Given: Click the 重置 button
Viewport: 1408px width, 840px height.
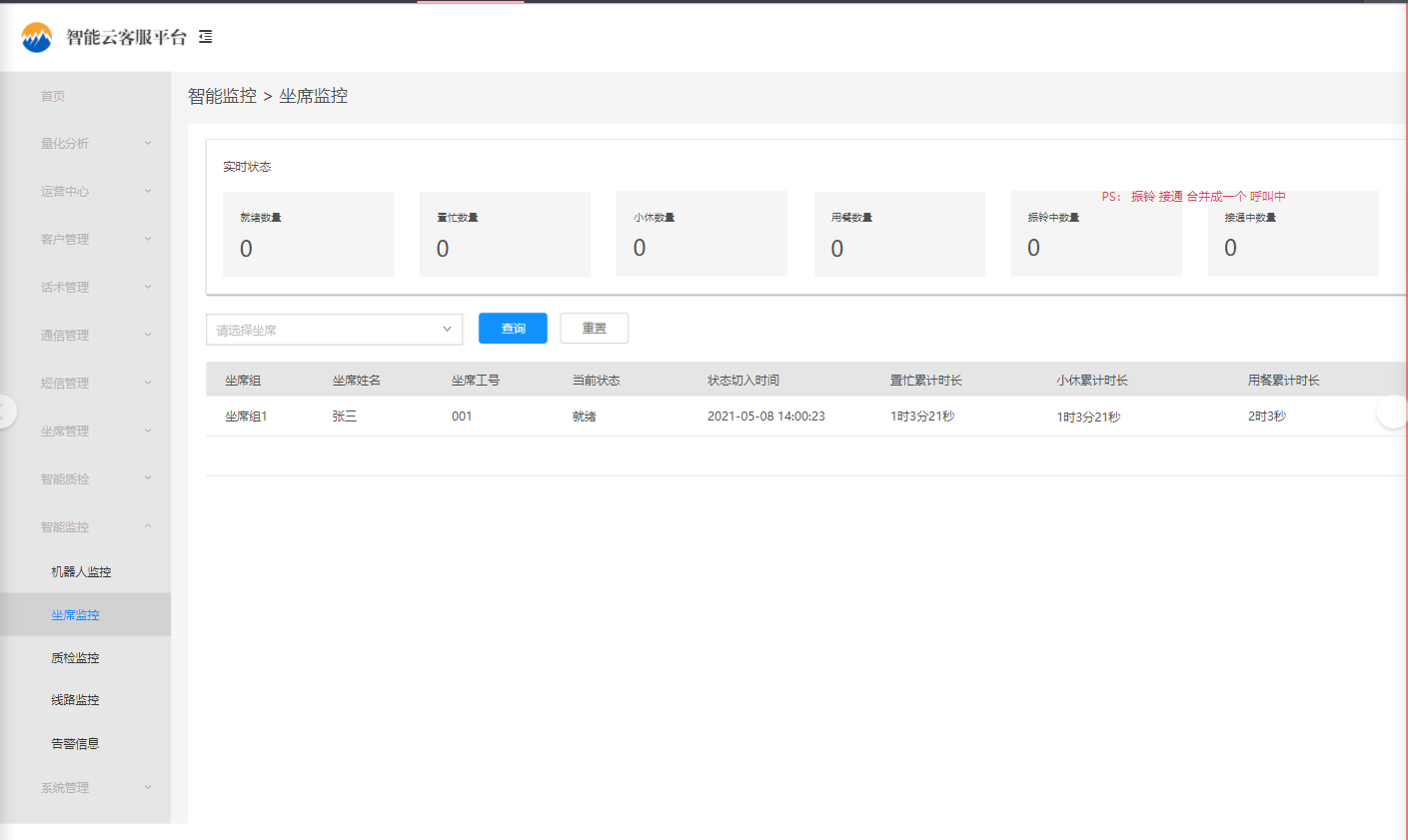Looking at the screenshot, I should [595, 329].
